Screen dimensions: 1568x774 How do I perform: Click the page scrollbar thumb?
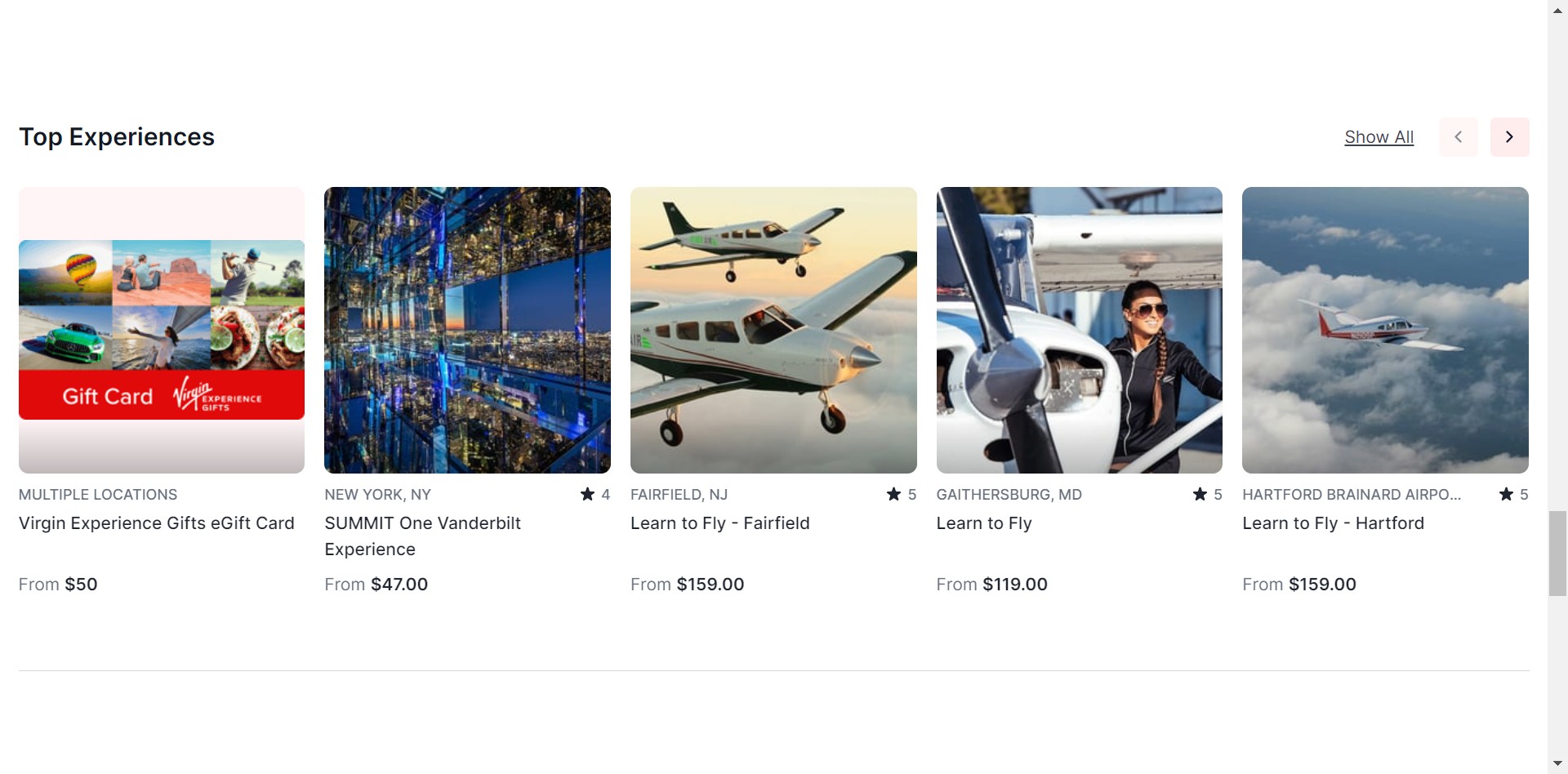tap(1557, 554)
